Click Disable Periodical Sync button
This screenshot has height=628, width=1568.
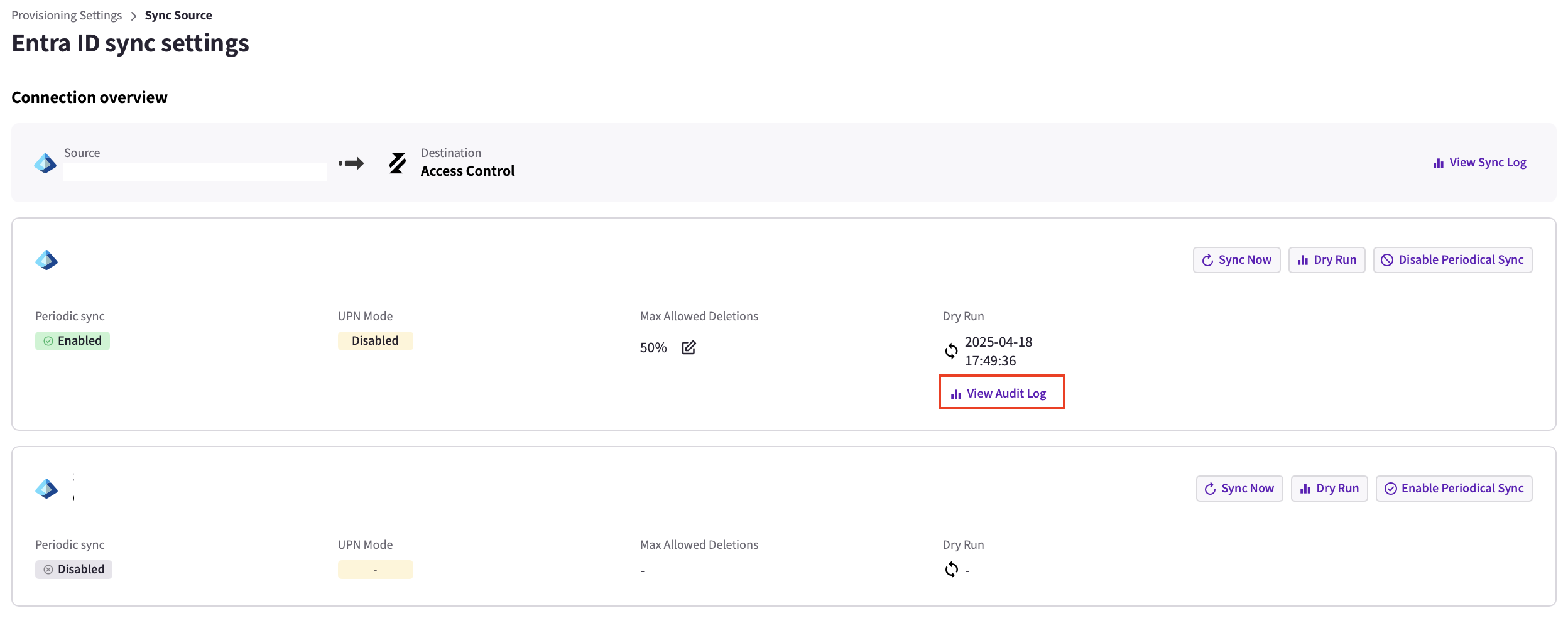click(1452, 260)
